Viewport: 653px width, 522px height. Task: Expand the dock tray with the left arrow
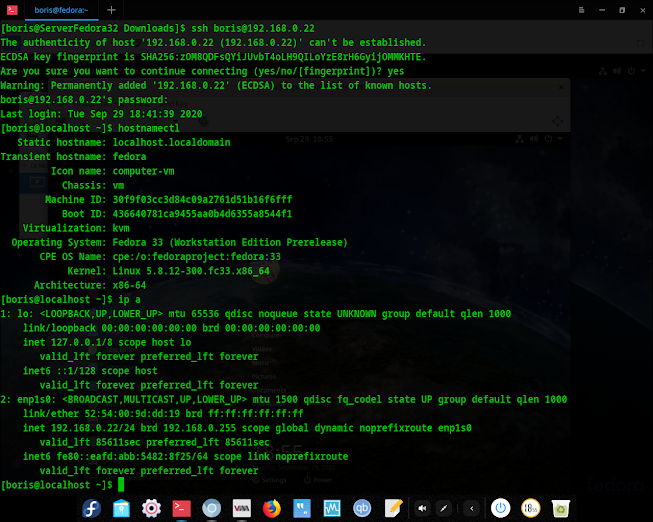click(471, 508)
